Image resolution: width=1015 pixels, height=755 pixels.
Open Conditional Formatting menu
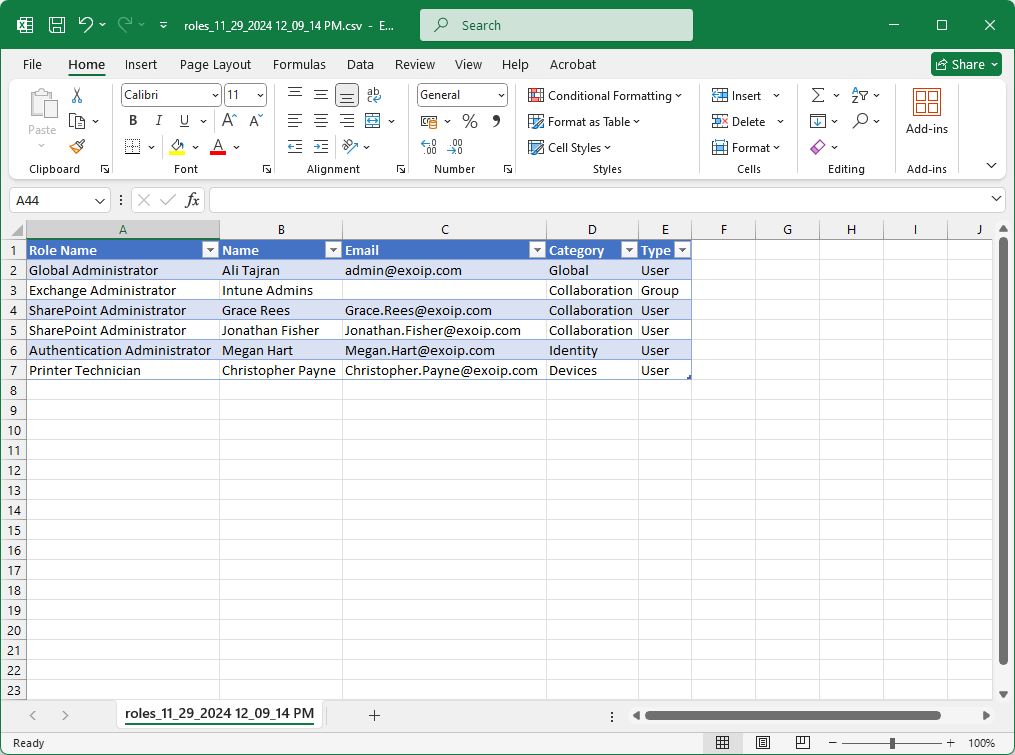click(606, 95)
